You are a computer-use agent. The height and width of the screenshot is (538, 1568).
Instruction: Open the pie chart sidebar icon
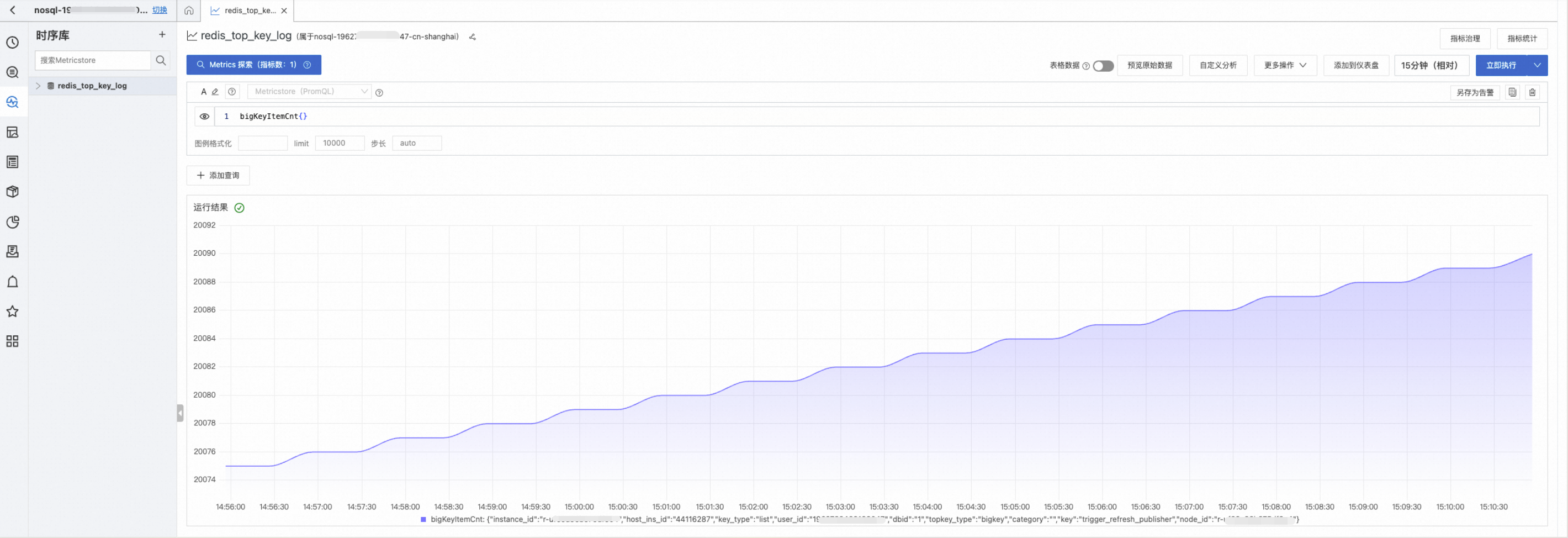pos(12,222)
